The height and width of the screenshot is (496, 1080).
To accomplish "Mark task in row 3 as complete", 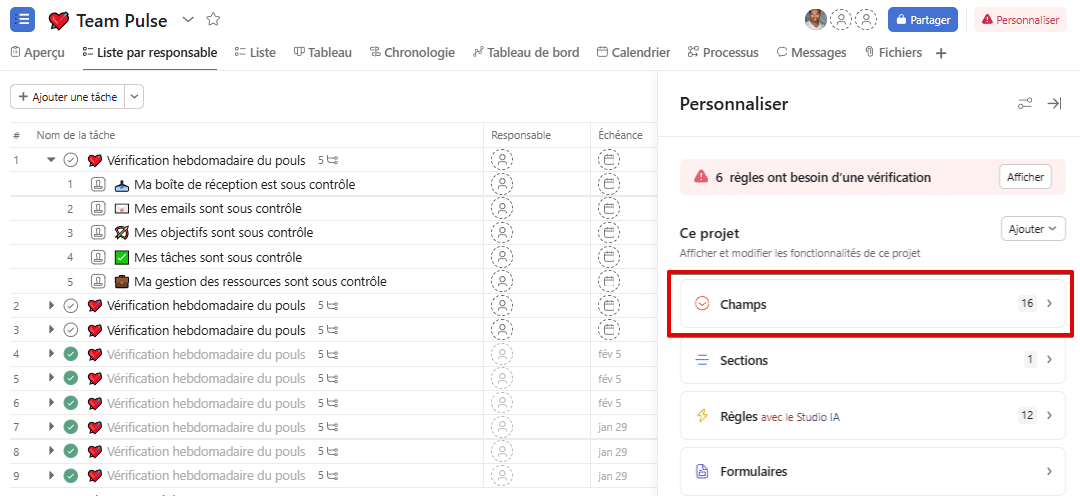I will coord(70,330).
